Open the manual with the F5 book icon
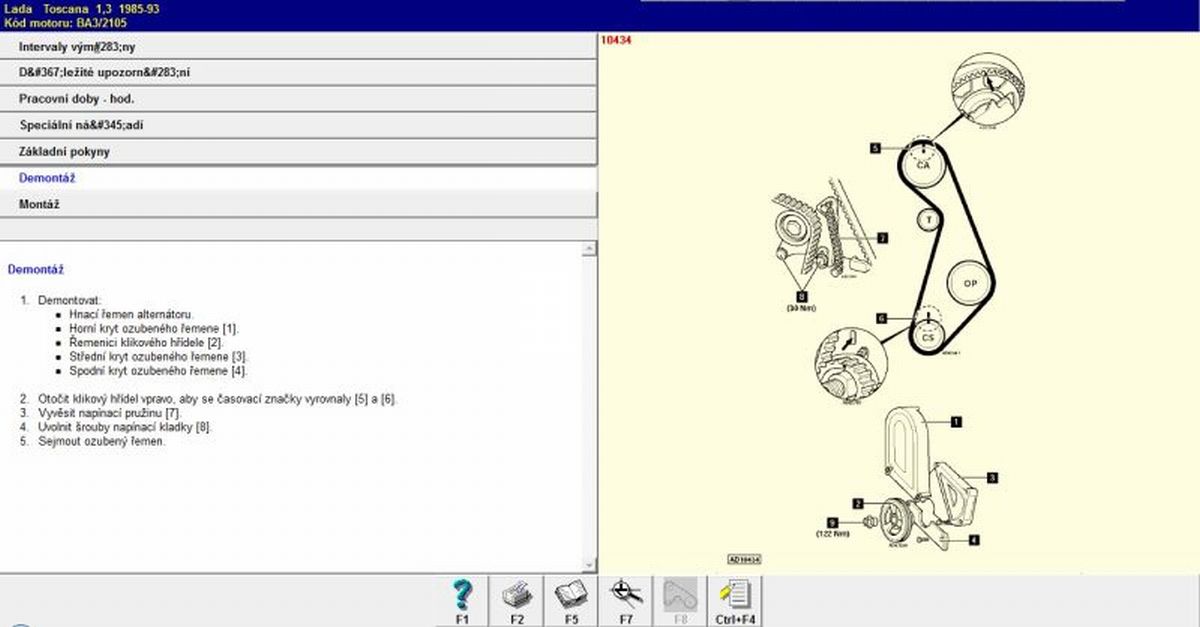The height and width of the screenshot is (627, 1200). 571,597
